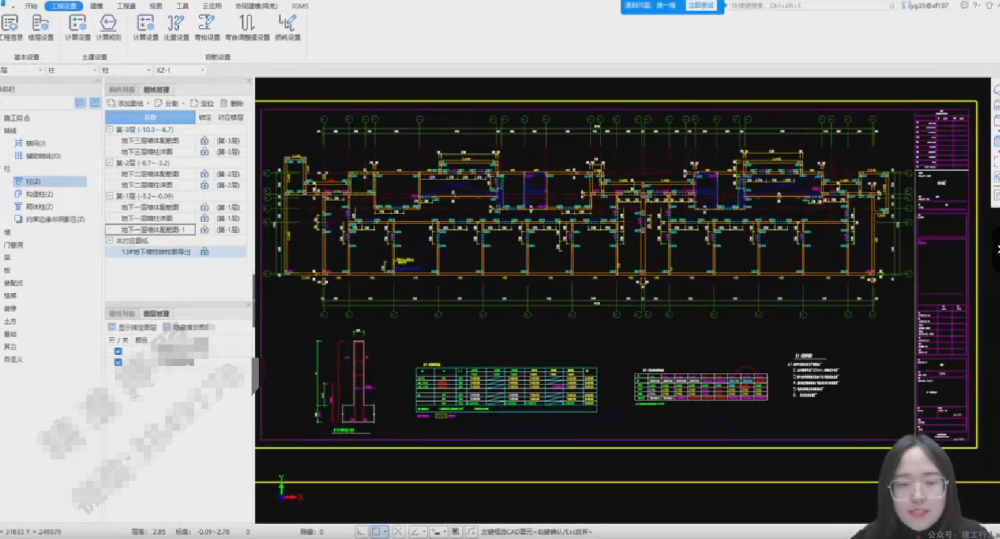Open the 工程量 ribbon tab

126,6
